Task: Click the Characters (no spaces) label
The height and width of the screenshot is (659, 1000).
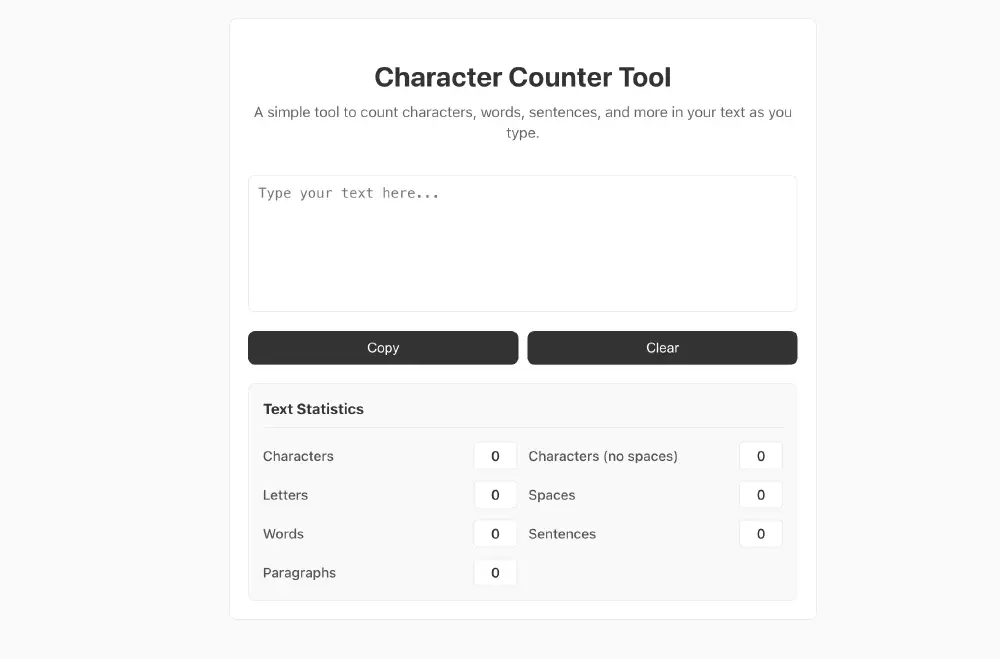Action: point(603,456)
